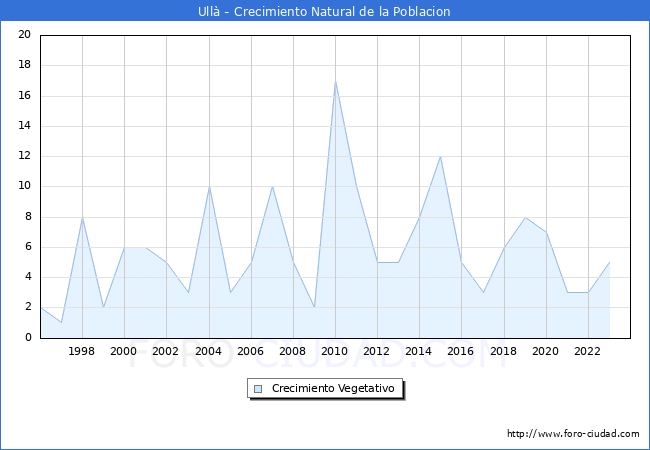650x450 pixels.
Task: Click the 2004 x-axis label
Action: click(209, 352)
